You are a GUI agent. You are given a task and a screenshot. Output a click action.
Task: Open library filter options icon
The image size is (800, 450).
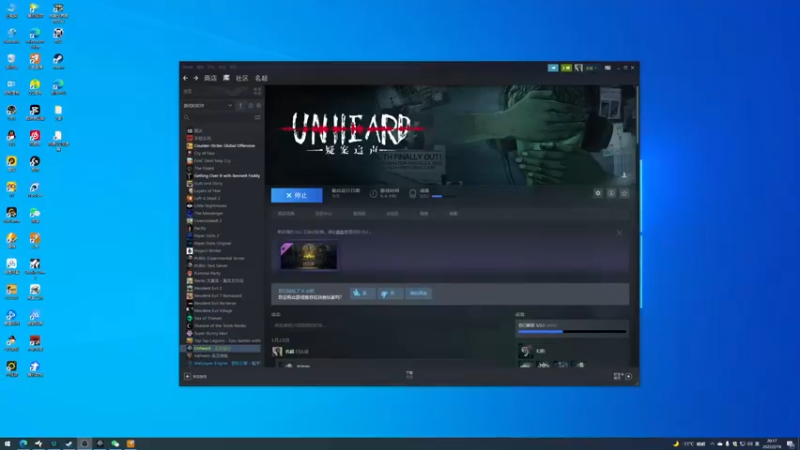click(x=257, y=117)
